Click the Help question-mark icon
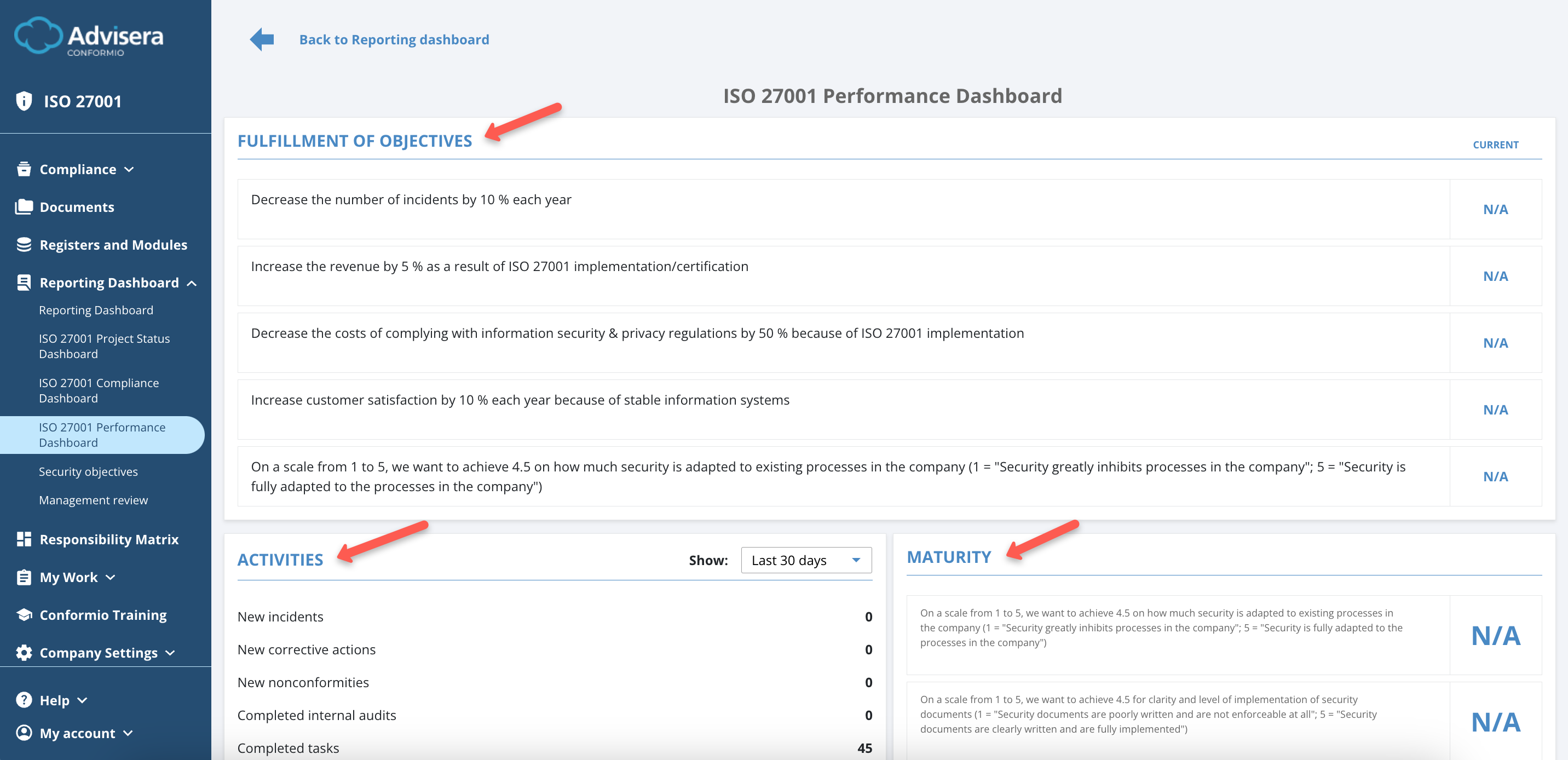The image size is (1568, 760). click(x=23, y=700)
